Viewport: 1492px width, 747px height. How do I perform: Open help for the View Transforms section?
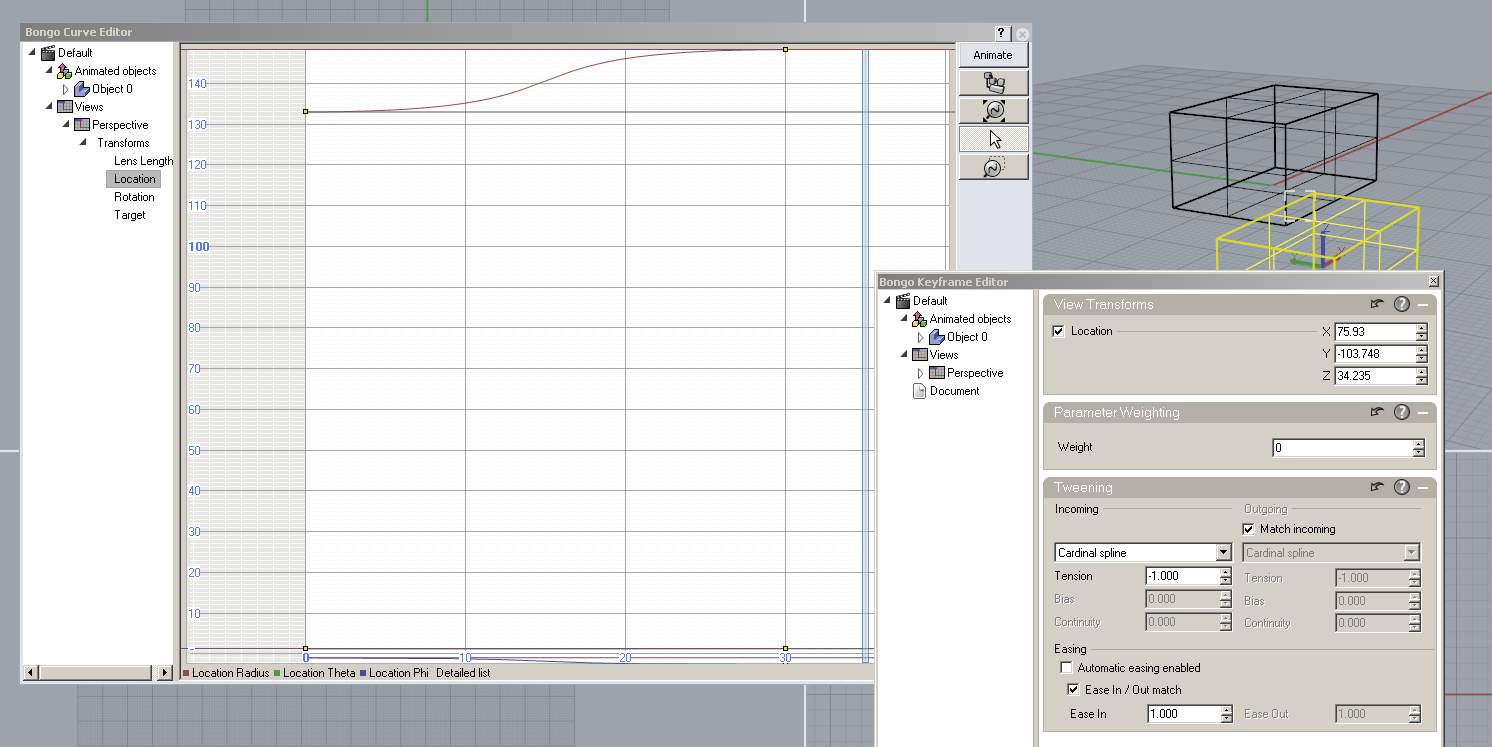pos(1401,304)
